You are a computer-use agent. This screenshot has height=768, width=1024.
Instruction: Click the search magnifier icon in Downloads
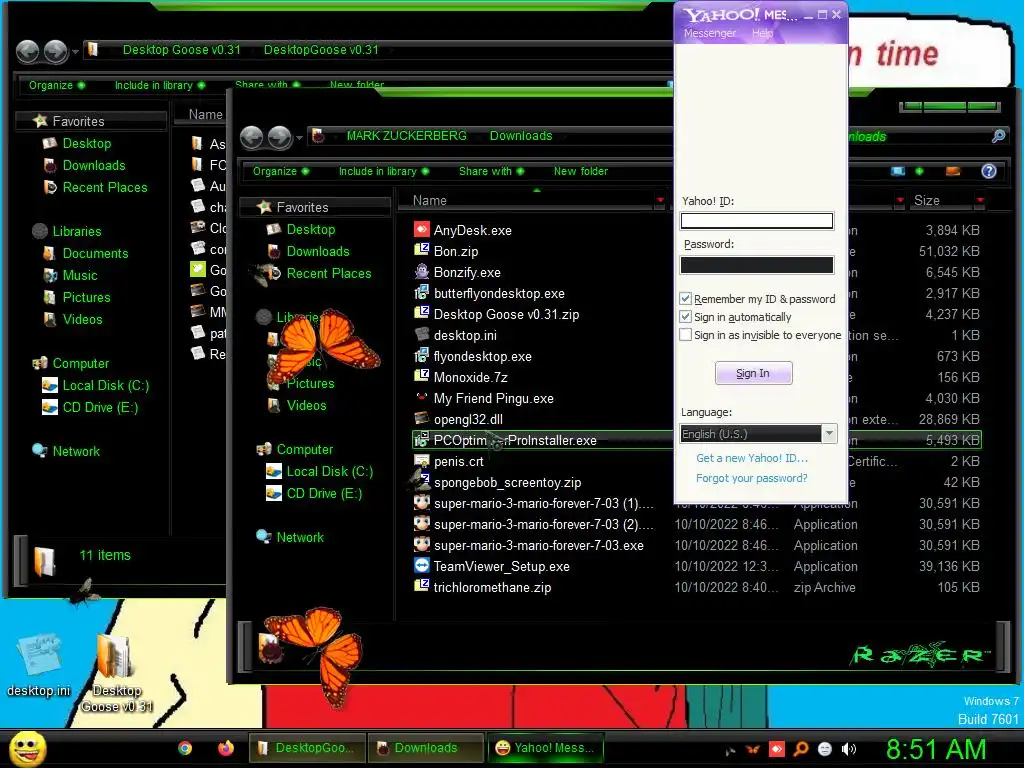pos(998,136)
